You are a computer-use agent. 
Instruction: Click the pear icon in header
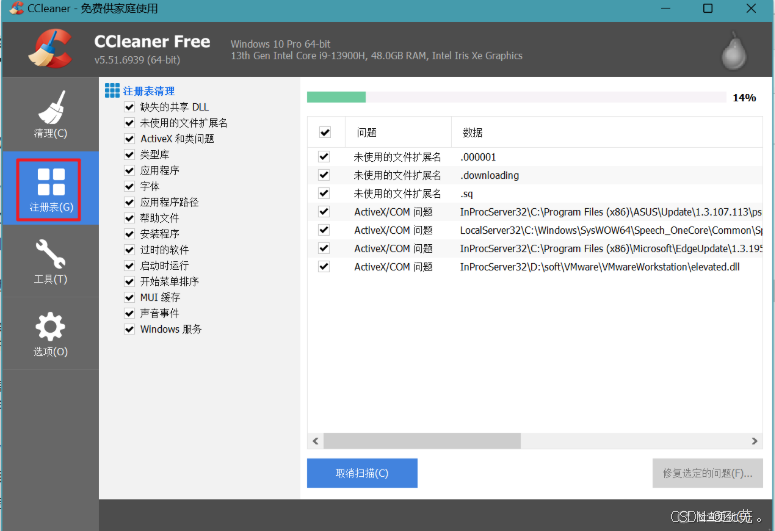(x=734, y=51)
